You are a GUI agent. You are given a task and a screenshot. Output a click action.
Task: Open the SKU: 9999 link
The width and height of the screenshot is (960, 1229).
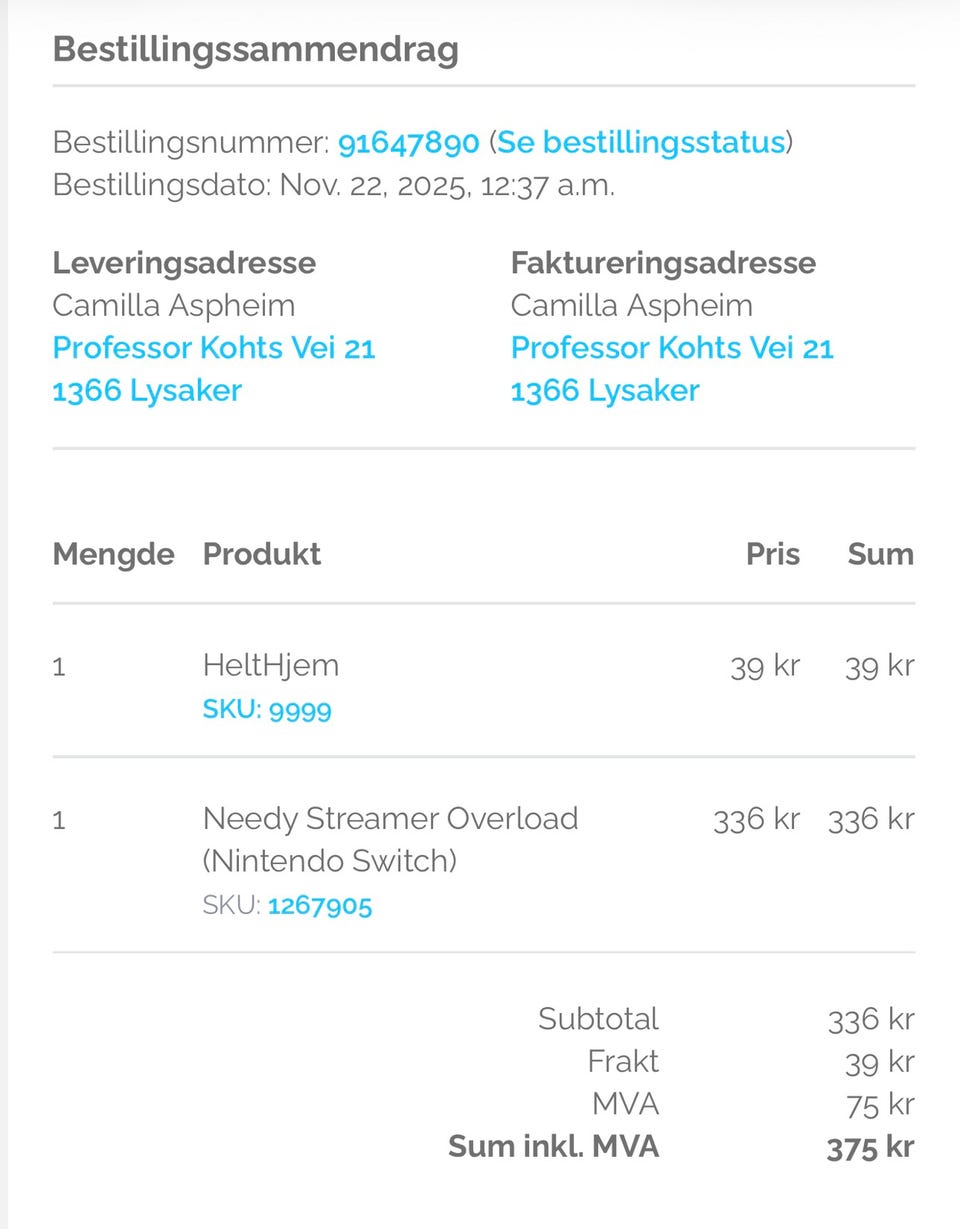click(x=267, y=710)
